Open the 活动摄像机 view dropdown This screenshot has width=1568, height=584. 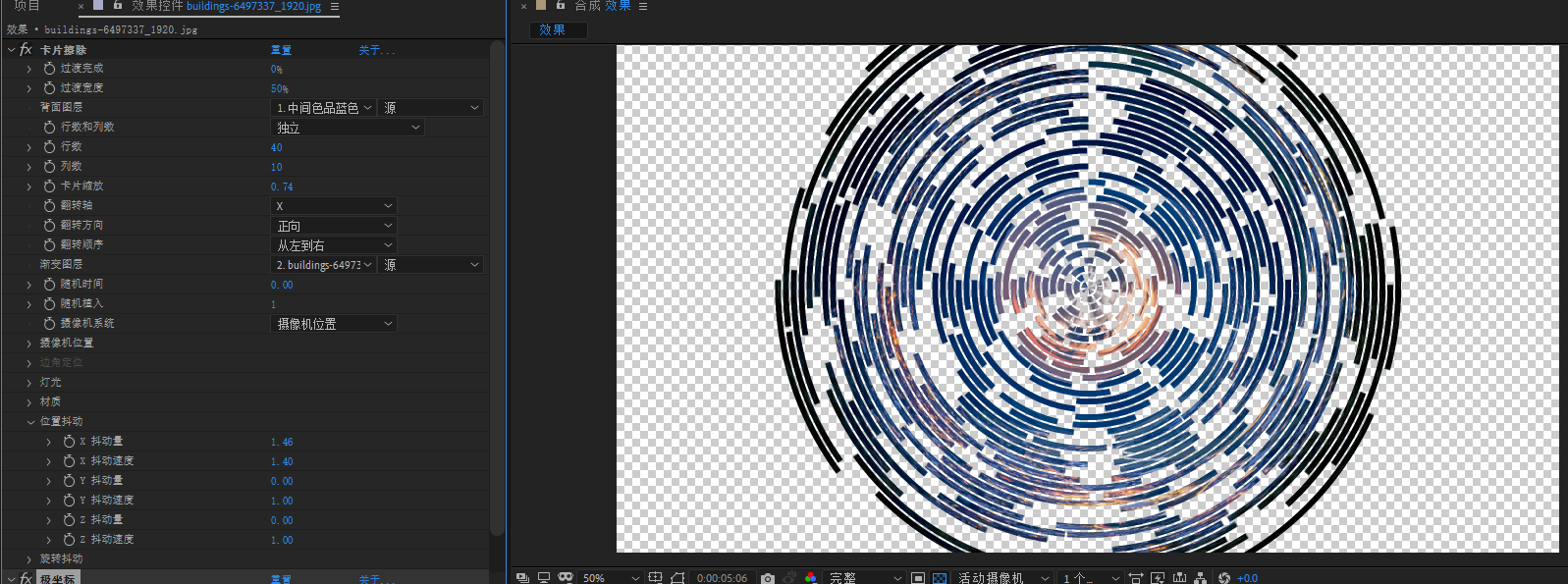coord(1003,578)
